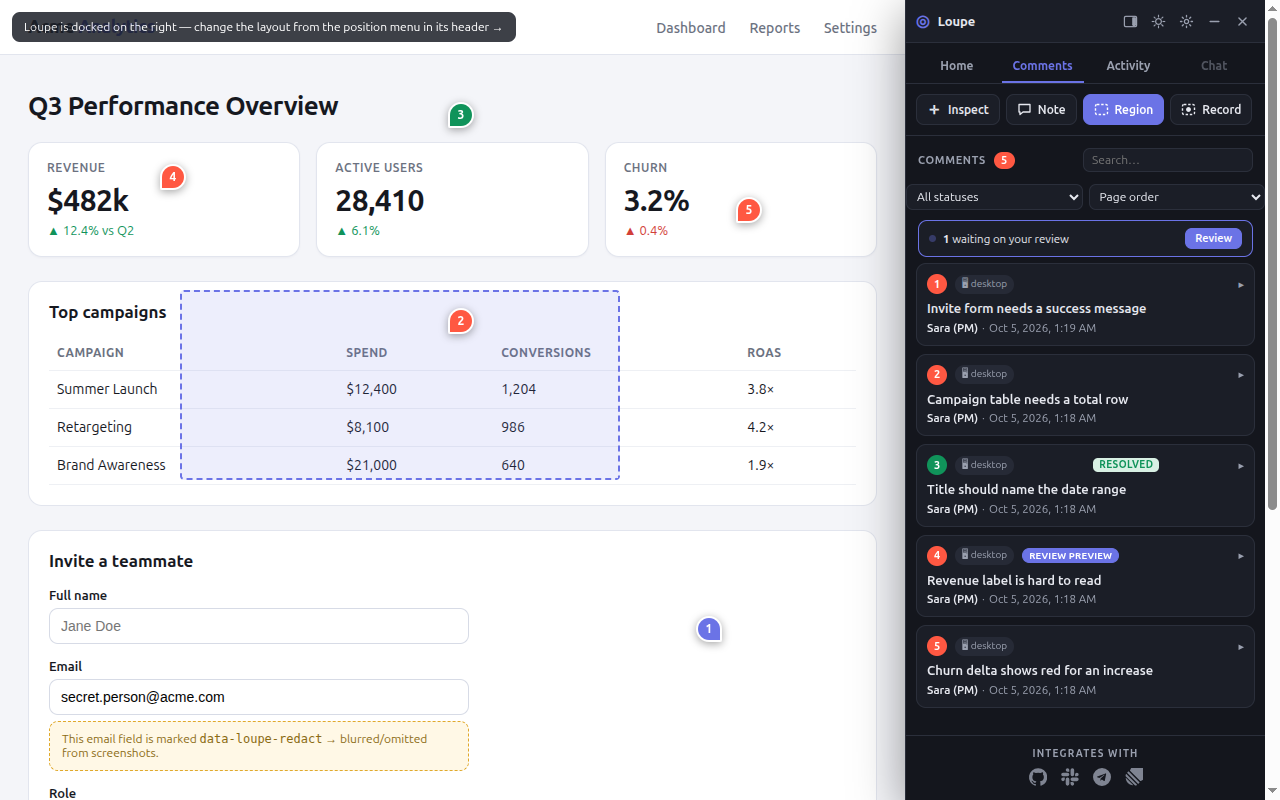The height and width of the screenshot is (800, 1280).
Task: Click the Slack integration icon
Action: click(x=1070, y=777)
